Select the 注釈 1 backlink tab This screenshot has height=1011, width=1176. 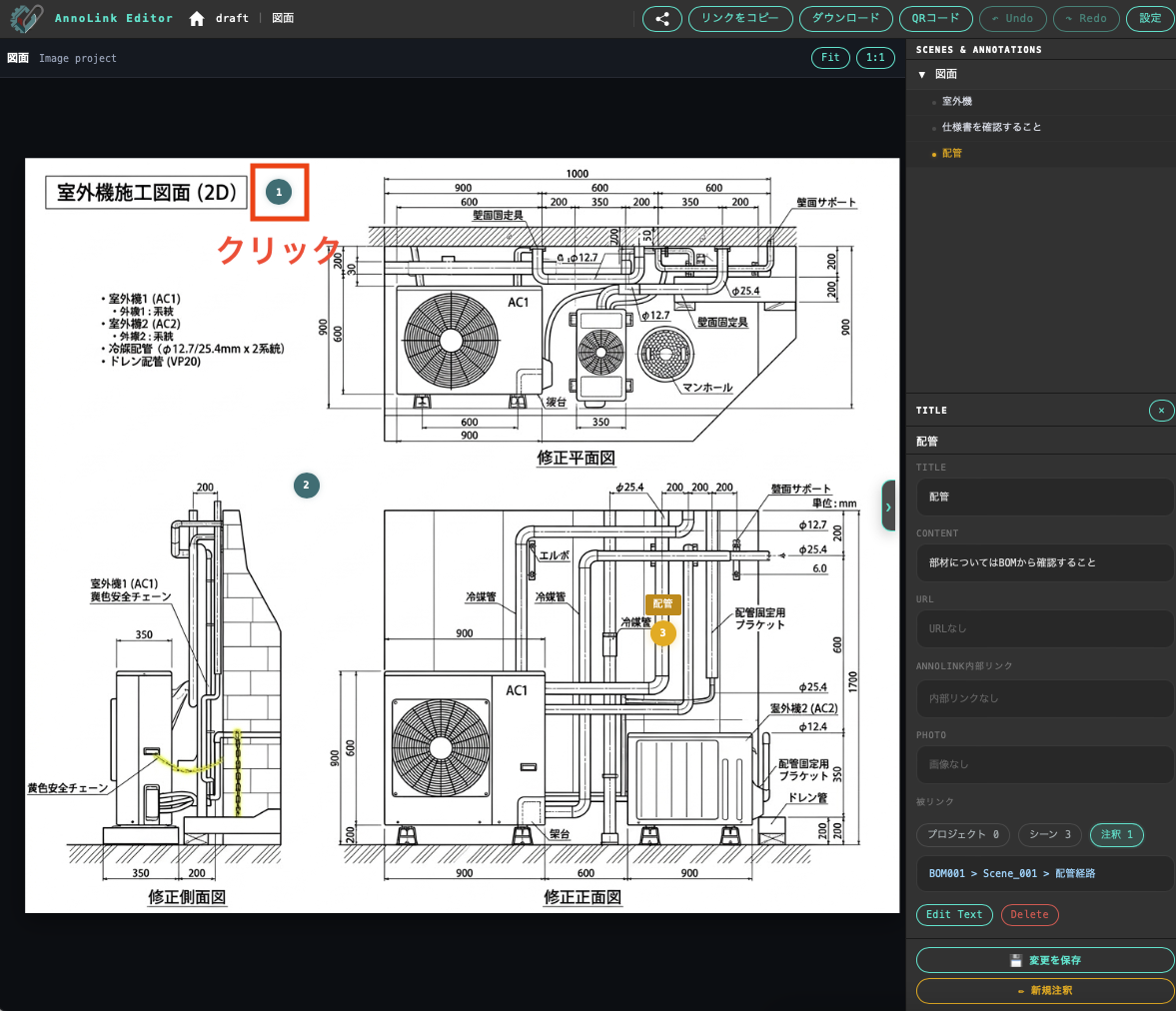pyautogui.click(x=1116, y=834)
